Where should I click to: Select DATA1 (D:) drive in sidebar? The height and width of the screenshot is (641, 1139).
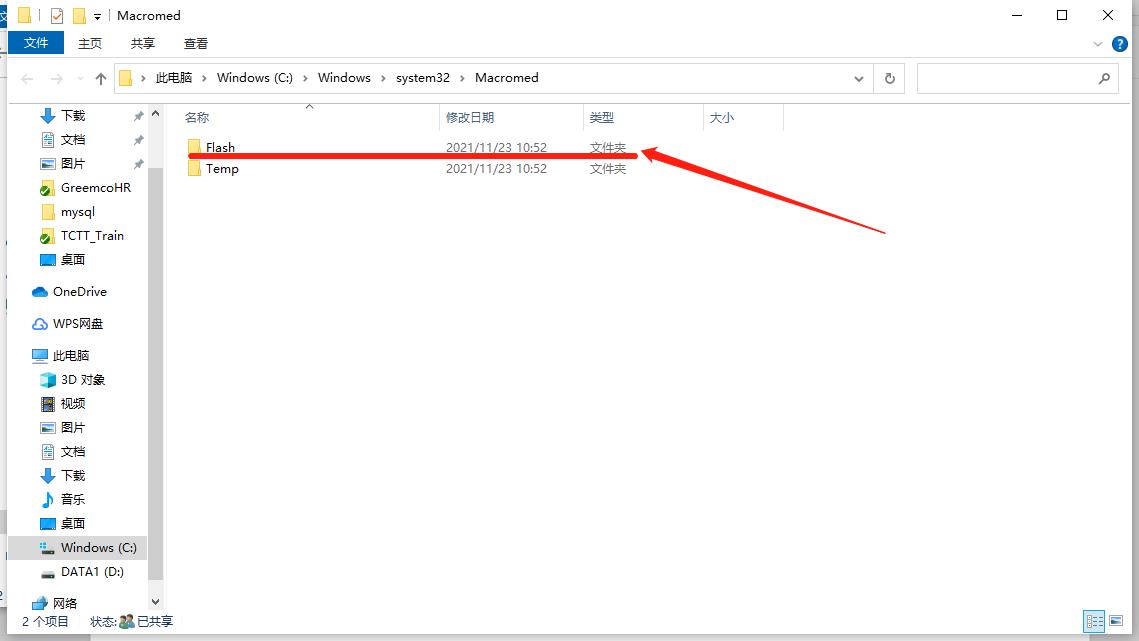[x=92, y=572]
